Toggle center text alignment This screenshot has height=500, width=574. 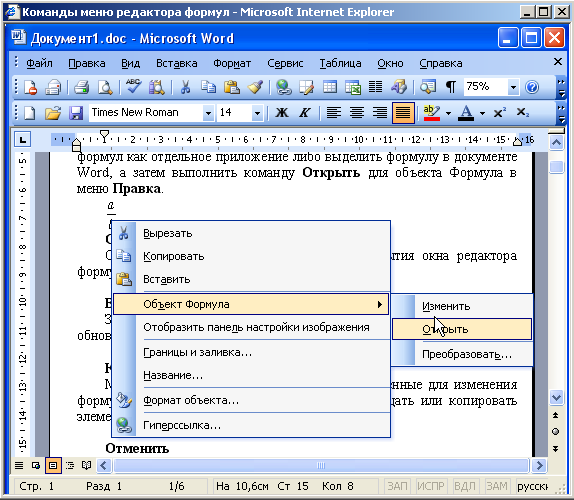point(357,113)
